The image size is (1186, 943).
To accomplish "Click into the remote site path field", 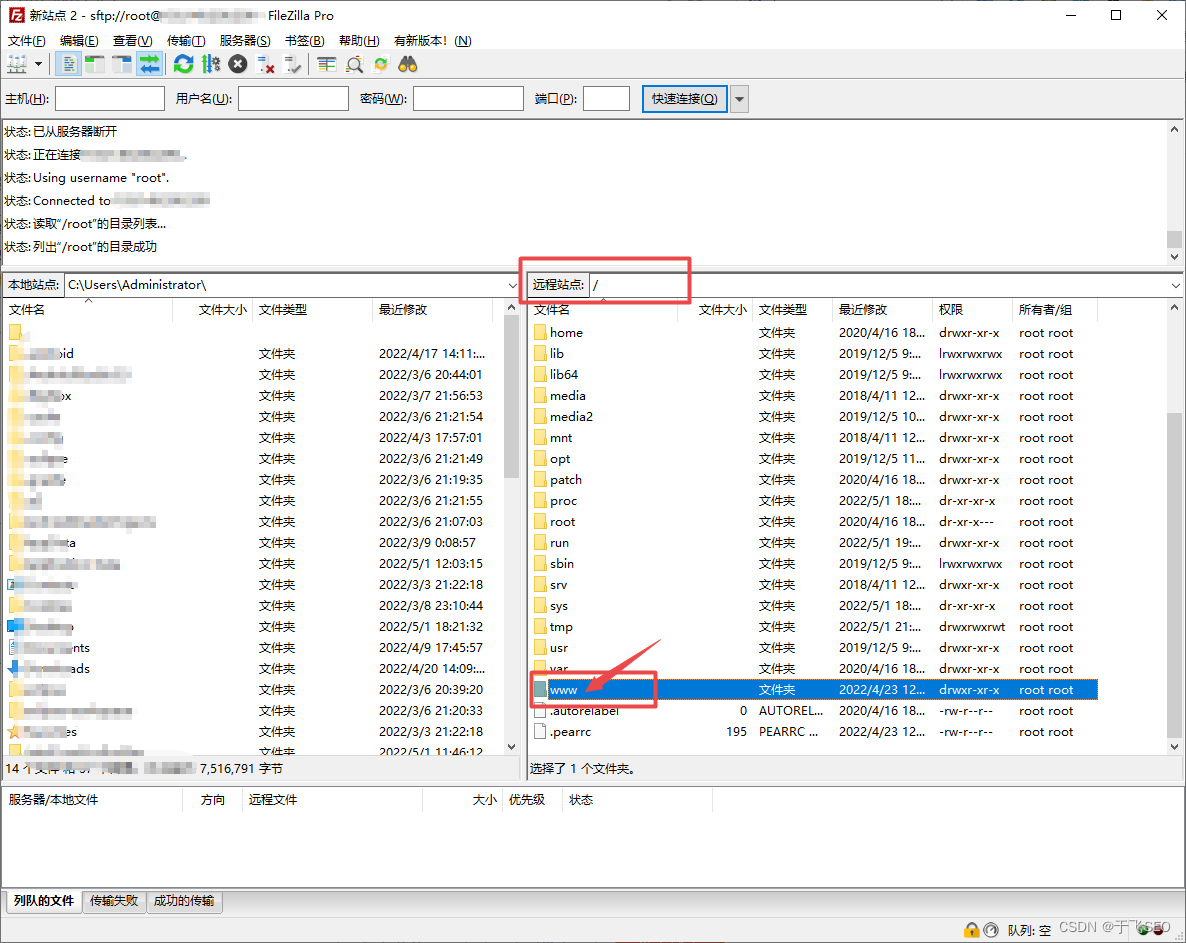I will [x=879, y=285].
